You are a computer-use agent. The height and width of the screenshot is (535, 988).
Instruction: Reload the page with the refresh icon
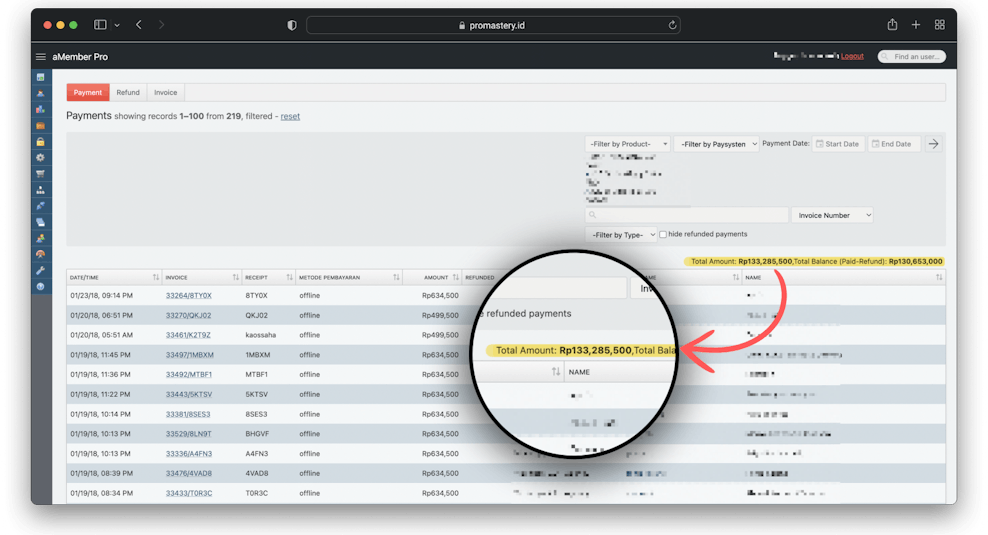pyautogui.click(x=672, y=25)
